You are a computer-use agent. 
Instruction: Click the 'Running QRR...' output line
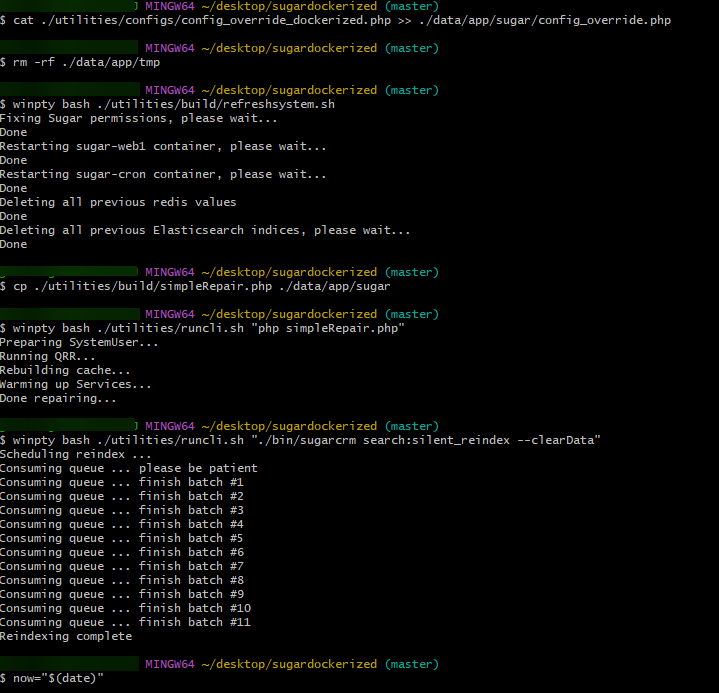[x=48, y=356]
